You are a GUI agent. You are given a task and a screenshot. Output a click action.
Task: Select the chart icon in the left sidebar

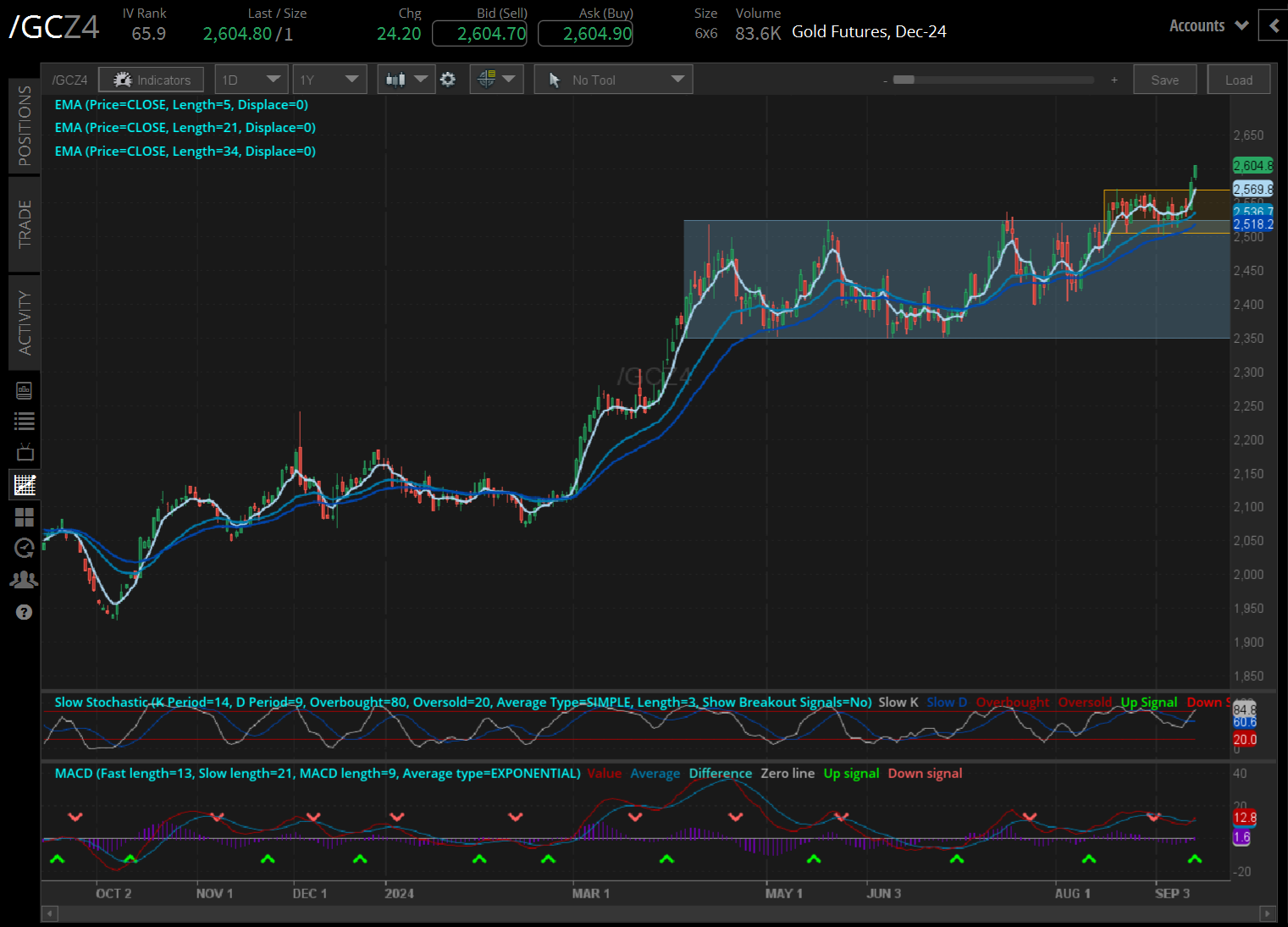click(24, 484)
